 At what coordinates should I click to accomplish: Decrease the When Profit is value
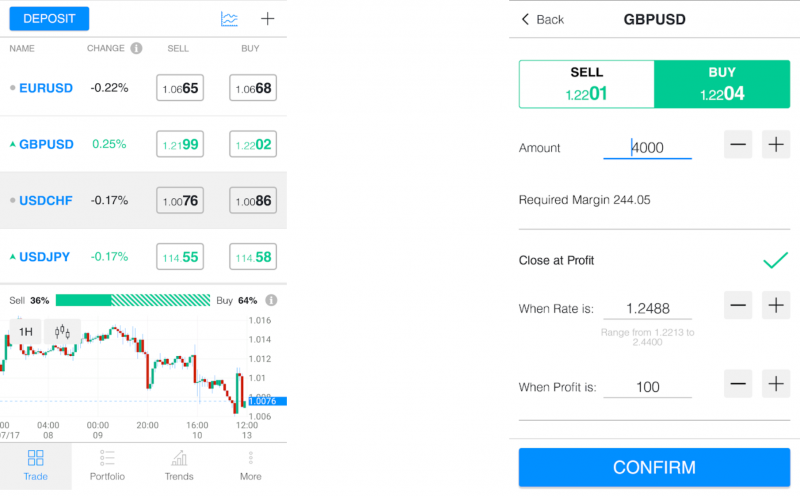738,384
